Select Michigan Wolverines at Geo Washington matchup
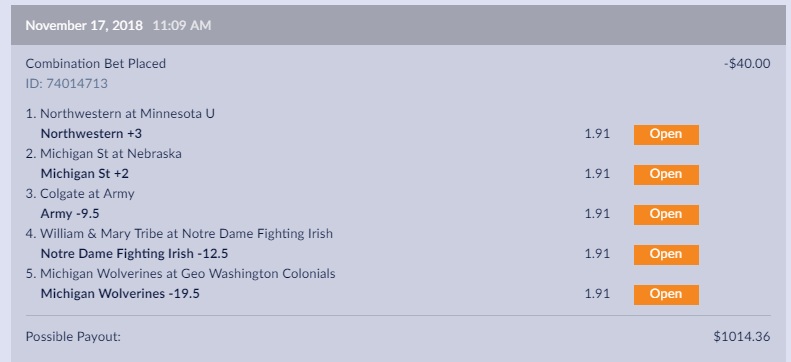This screenshot has width=791, height=362. 181,274
